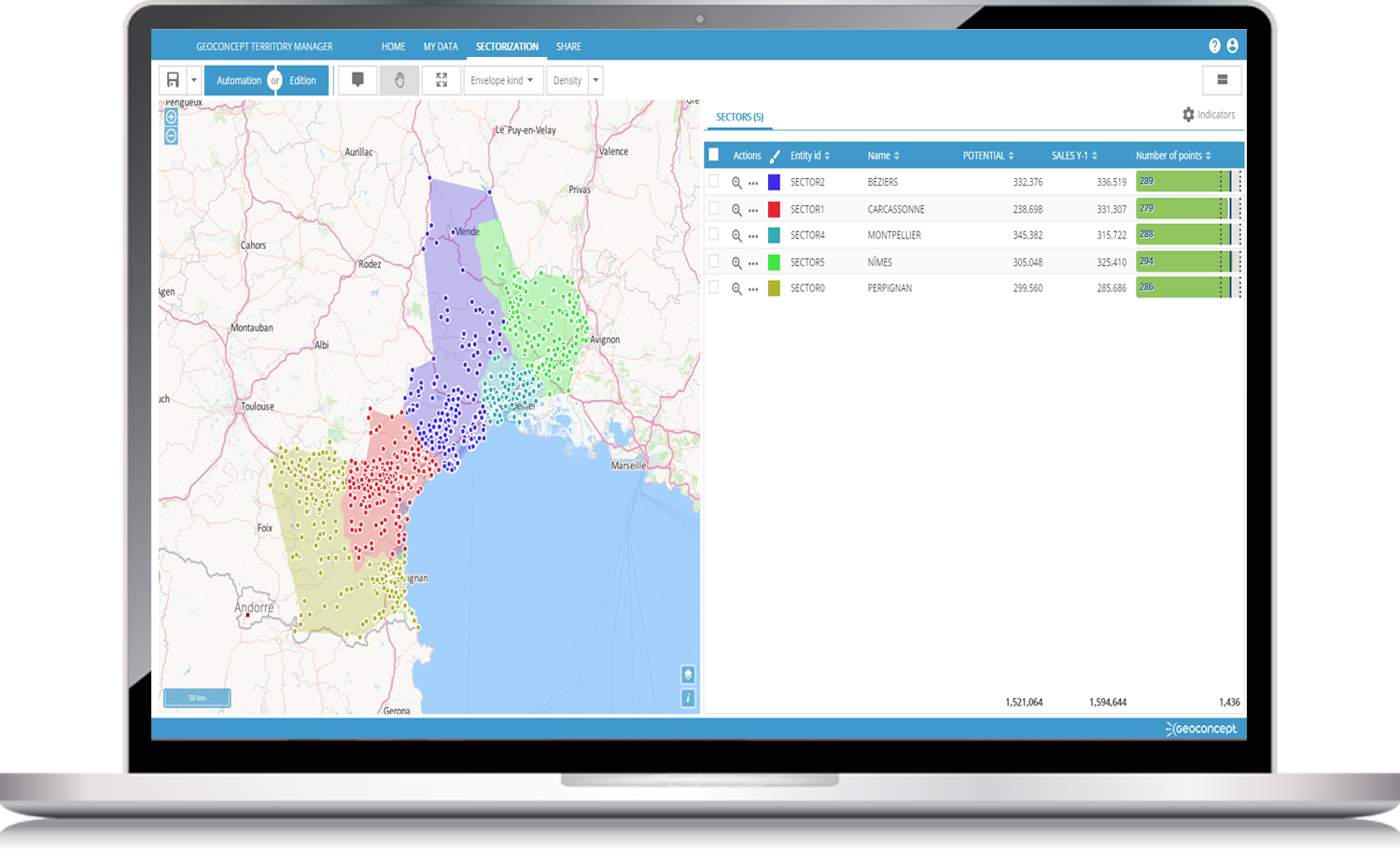
Task: Sort by SALES Y-1 column
Action: [1074, 156]
